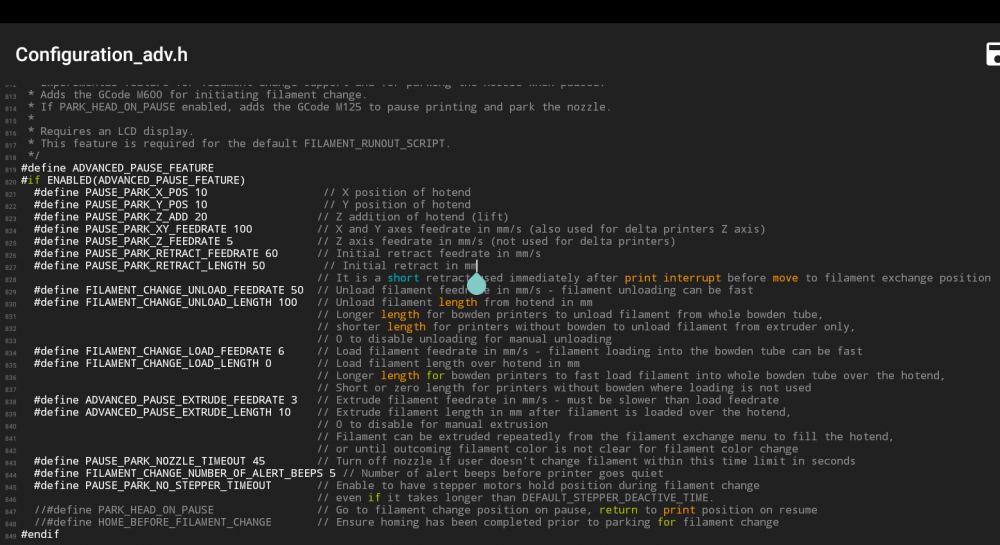
Task: Click the commented PARK_HEAD_ON_PAUSE line
Action: pyautogui.click(x=124, y=510)
